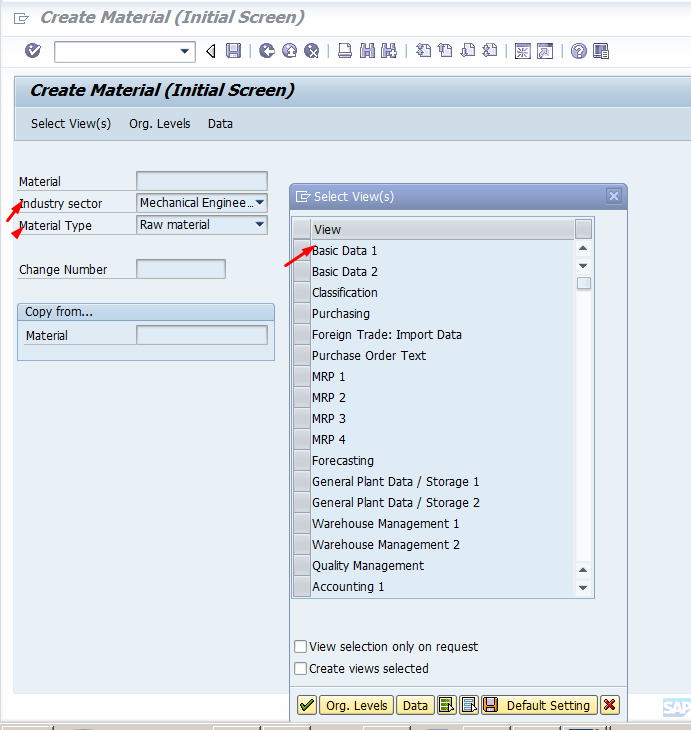The image size is (691, 730).
Task: Select the Purchasing row selector
Action: click(302, 313)
